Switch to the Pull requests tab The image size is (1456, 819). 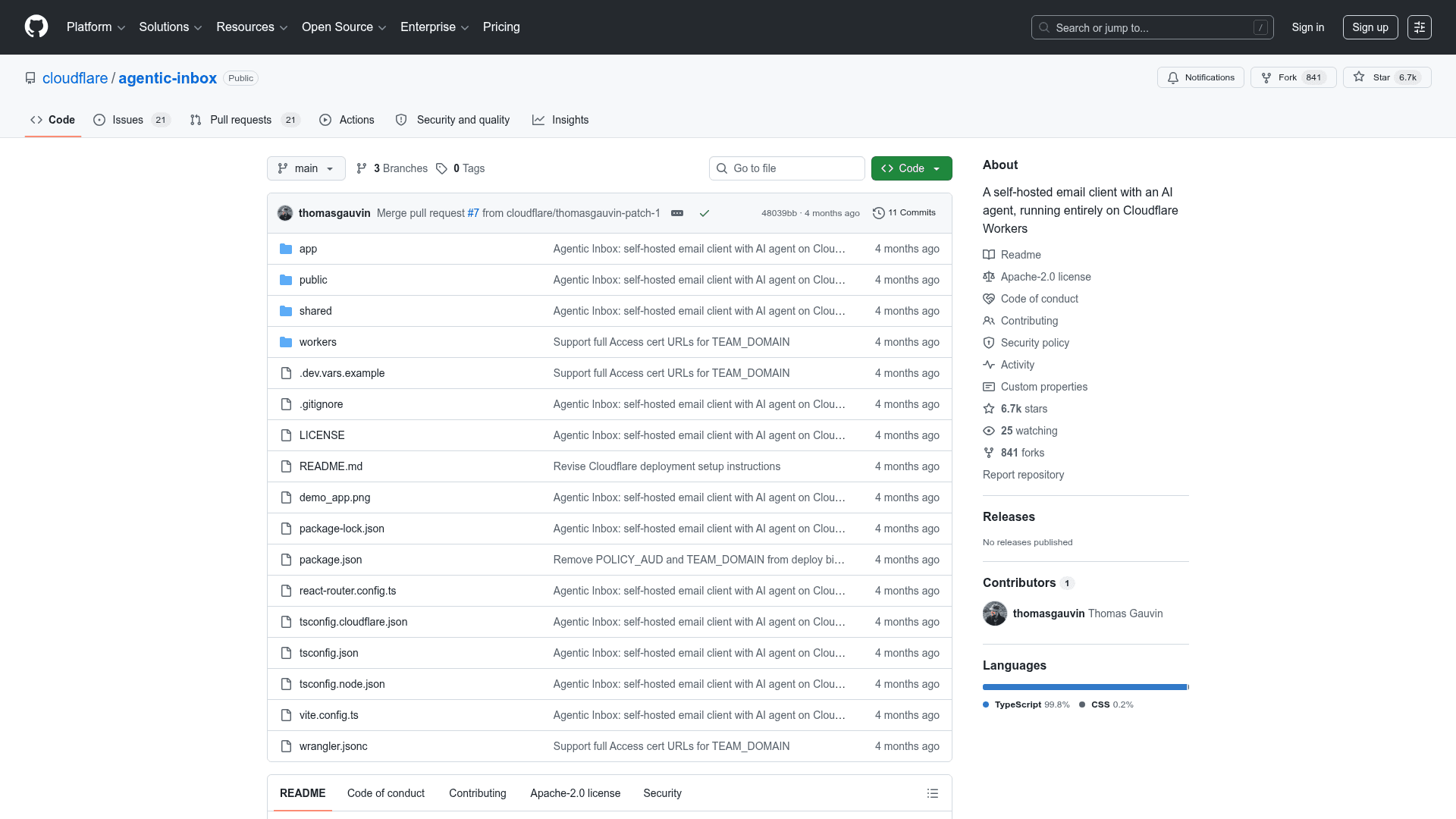point(245,120)
